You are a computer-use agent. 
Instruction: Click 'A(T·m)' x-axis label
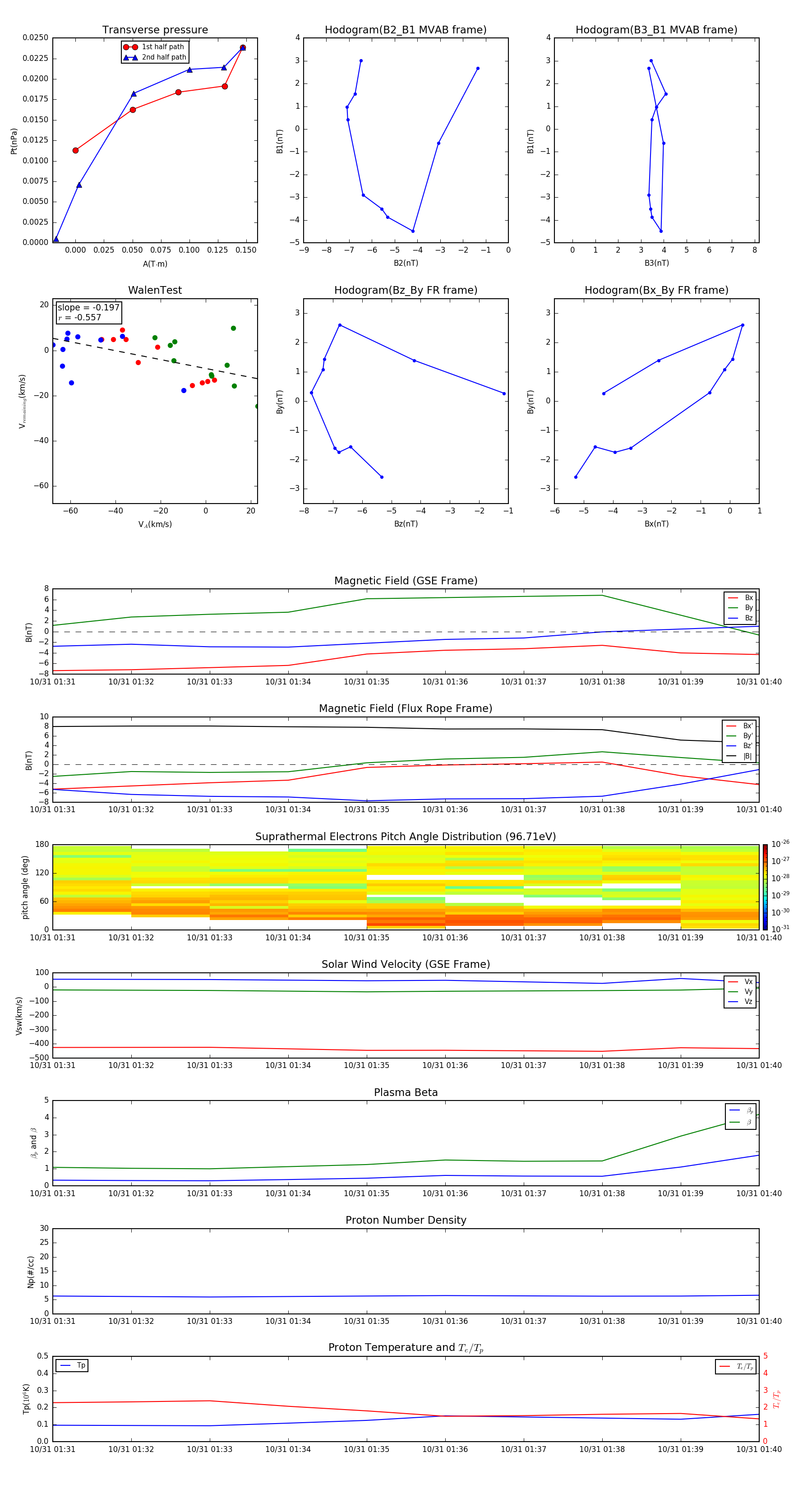155,264
